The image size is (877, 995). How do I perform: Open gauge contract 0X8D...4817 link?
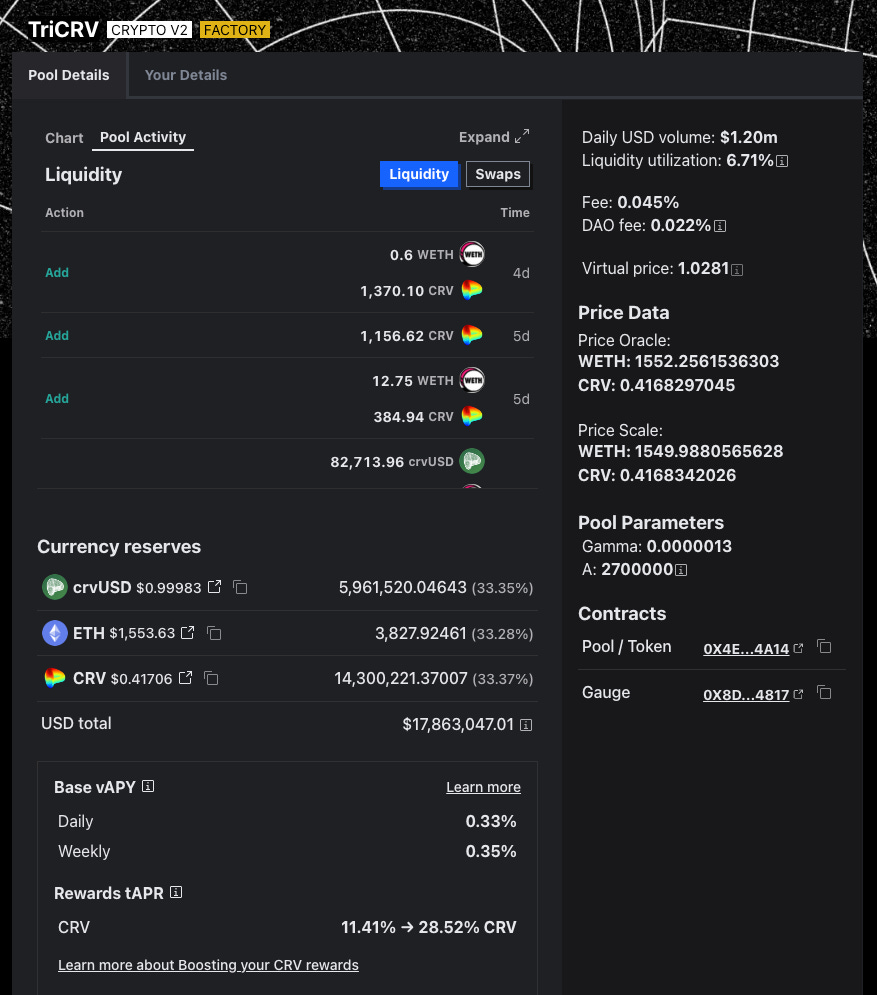coord(753,694)
